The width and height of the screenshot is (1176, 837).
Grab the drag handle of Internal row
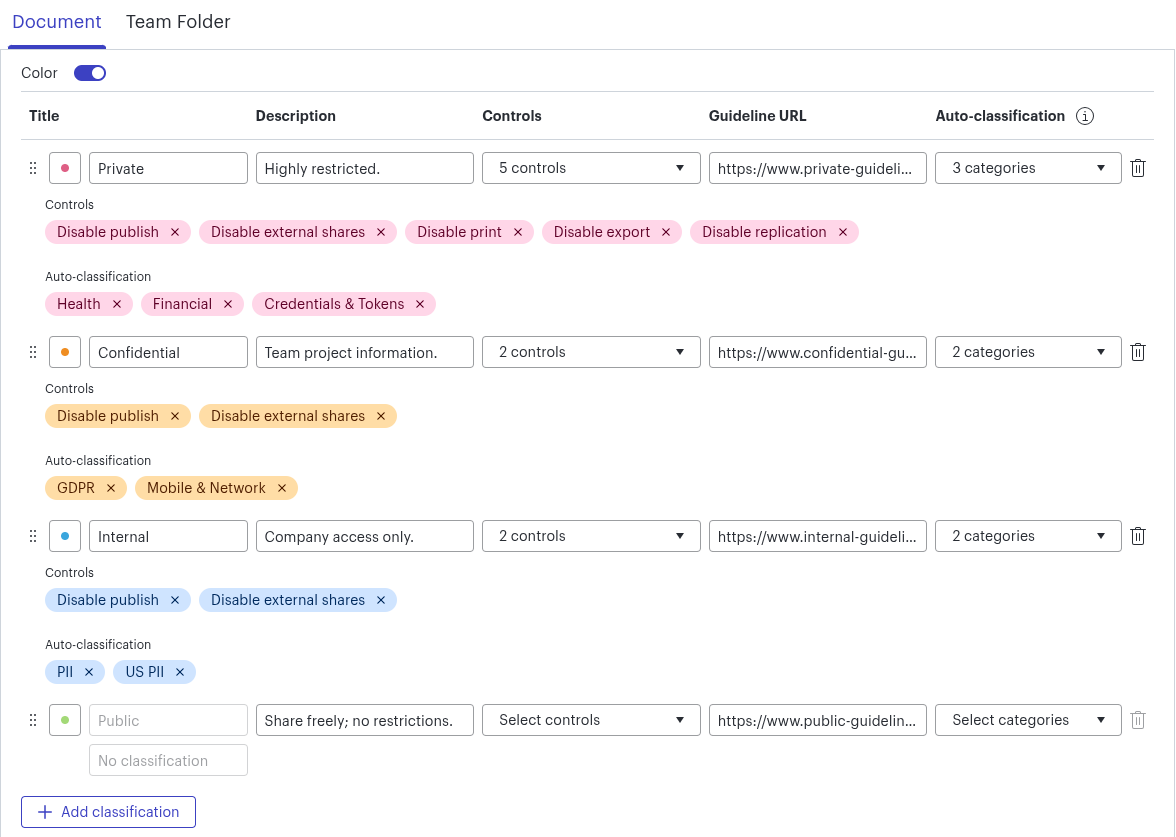32,536
